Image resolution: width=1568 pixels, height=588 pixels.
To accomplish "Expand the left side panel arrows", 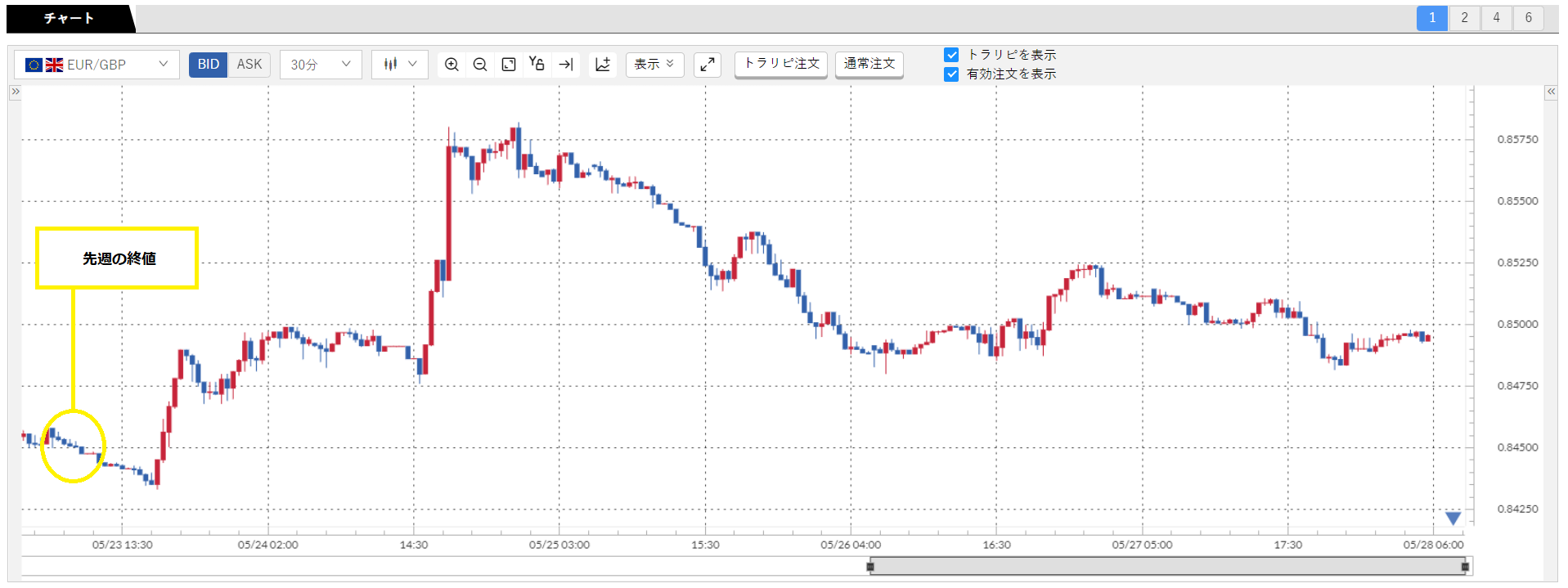I will point(15,92).
